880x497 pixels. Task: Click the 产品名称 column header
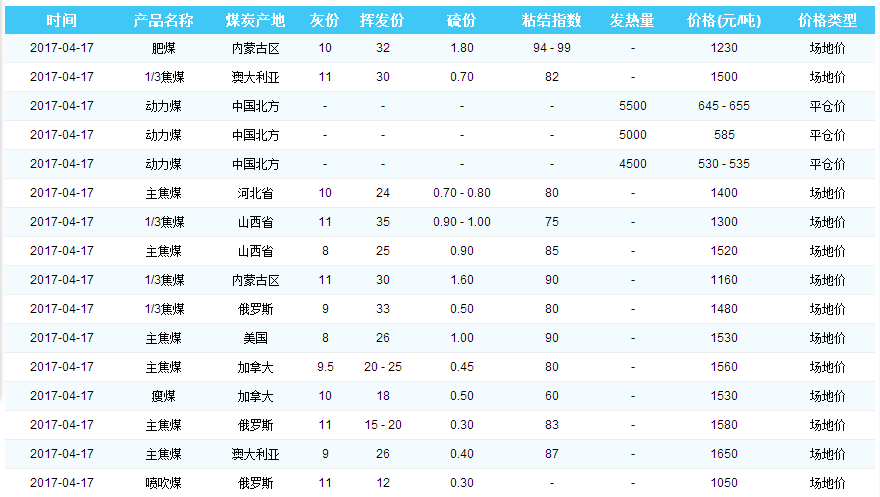point(163,21)
